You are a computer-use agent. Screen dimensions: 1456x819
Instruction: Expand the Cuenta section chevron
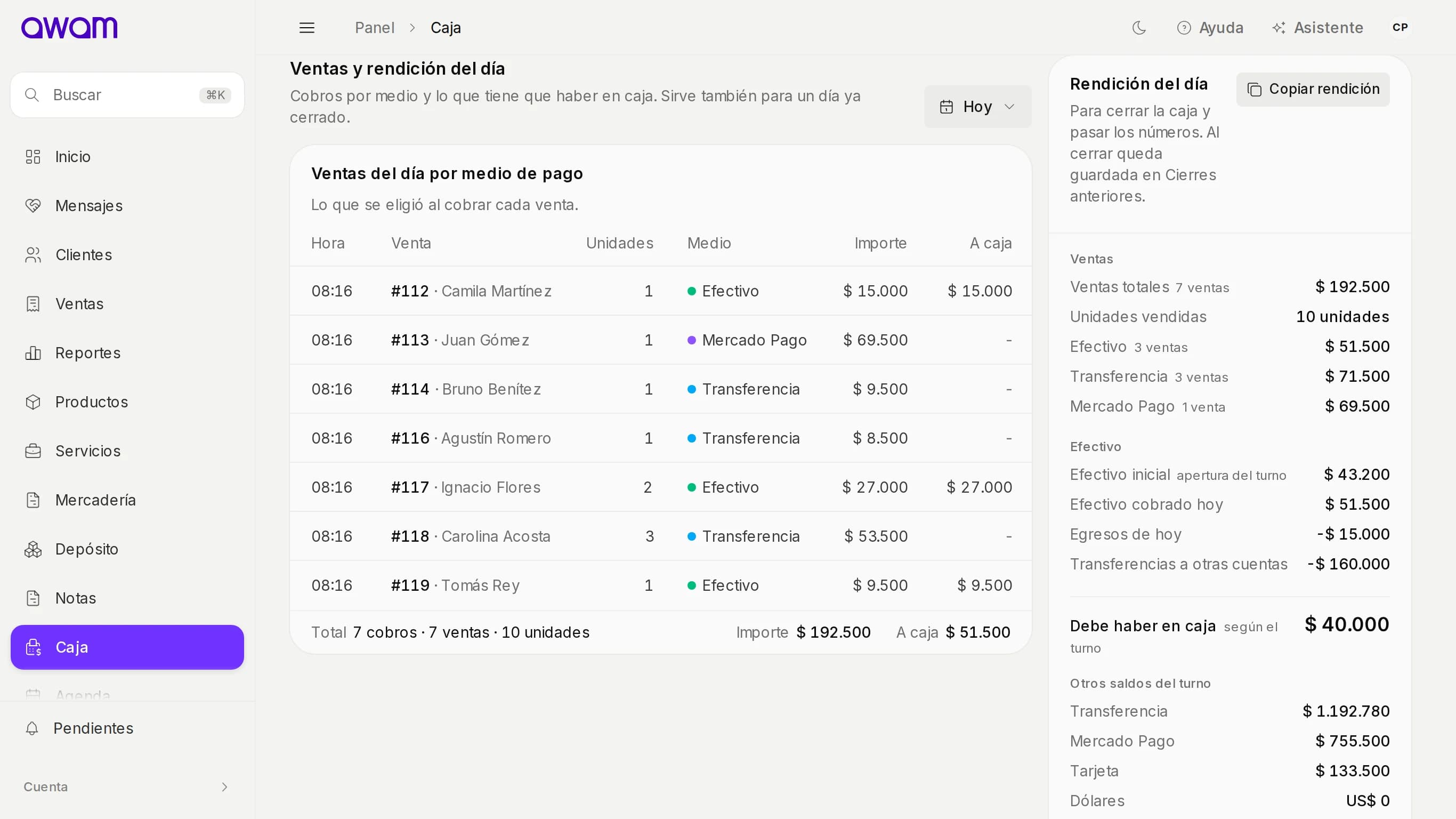click(x=224, y=787)
